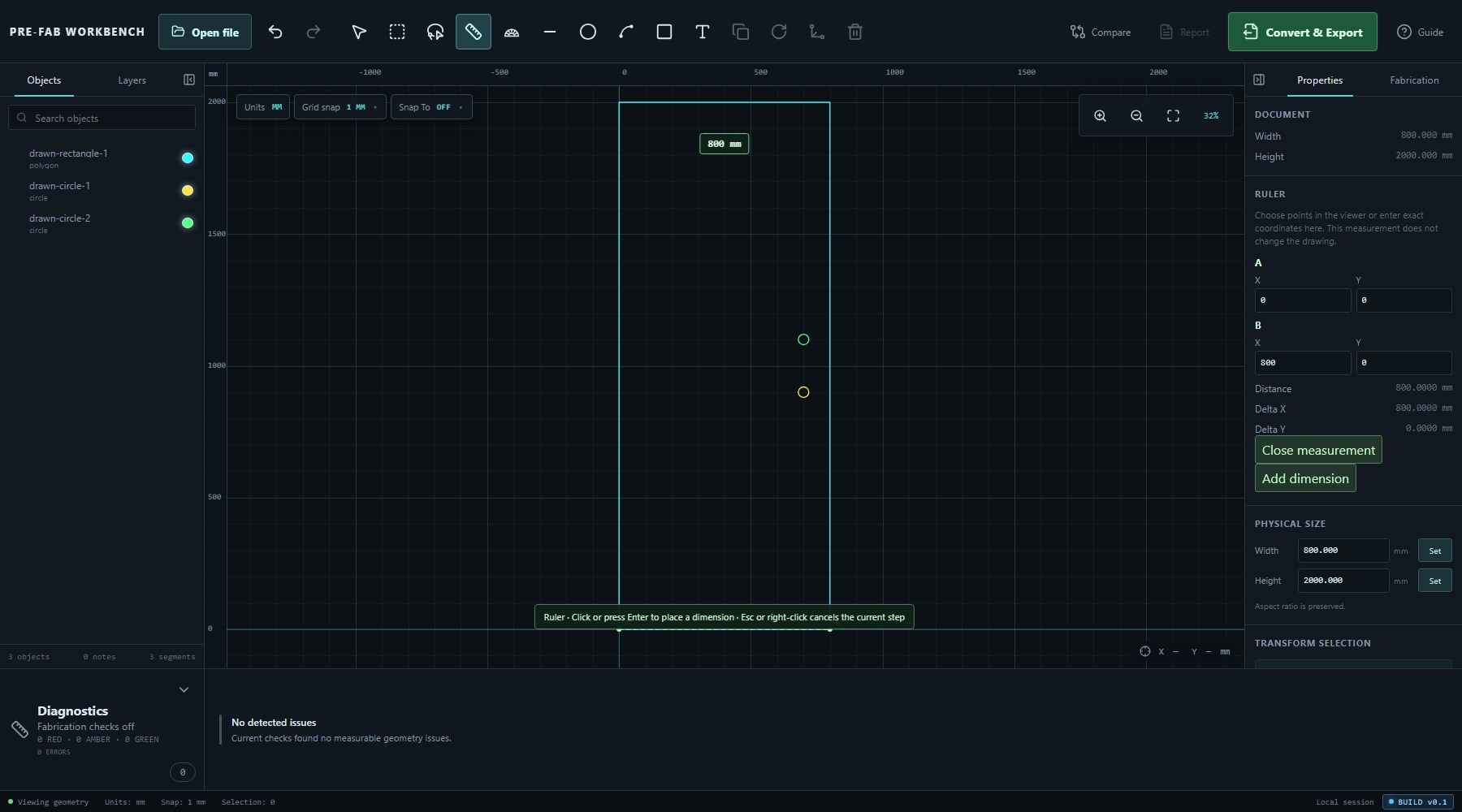Screen dimensions: 1462x812
Task: Click Set next to Physical Size Height
Action: tap(1435, 581)
